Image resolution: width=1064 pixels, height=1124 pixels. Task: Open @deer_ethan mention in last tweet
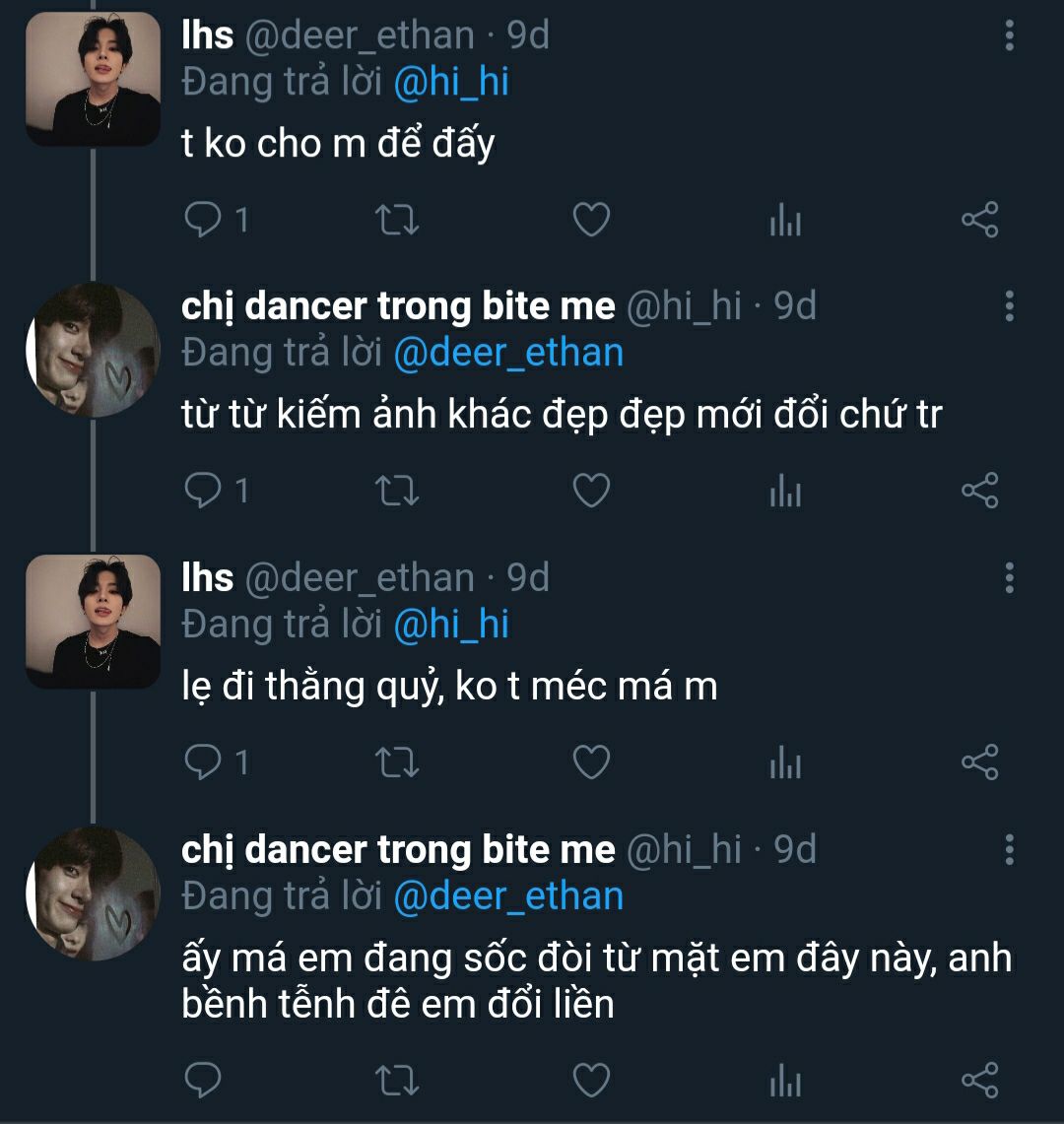click(x=508, y=896)
